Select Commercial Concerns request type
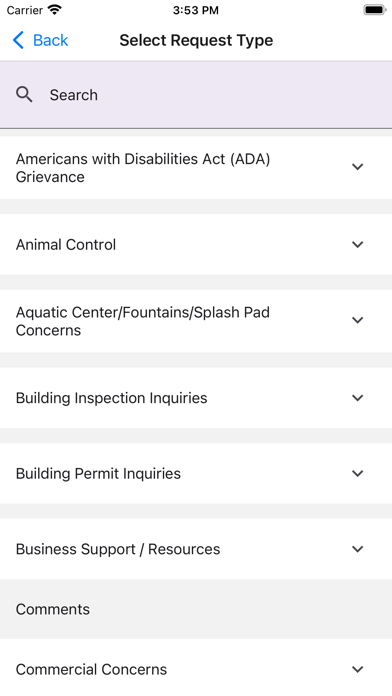 click(196, 668)
